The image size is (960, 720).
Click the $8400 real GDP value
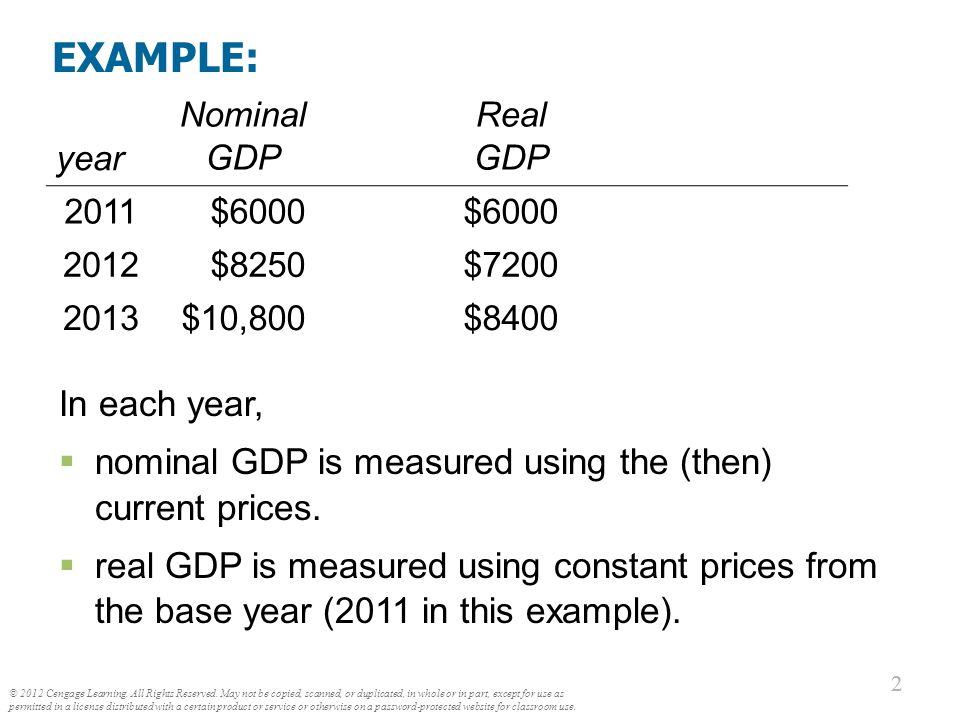(510, 318)
